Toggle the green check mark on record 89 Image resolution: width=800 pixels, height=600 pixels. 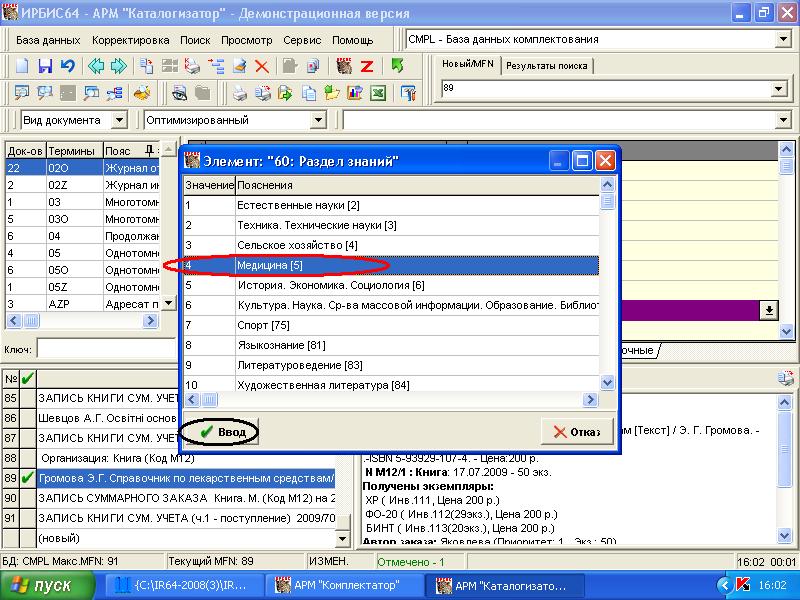pyautogui.click(x=27, y=478)
